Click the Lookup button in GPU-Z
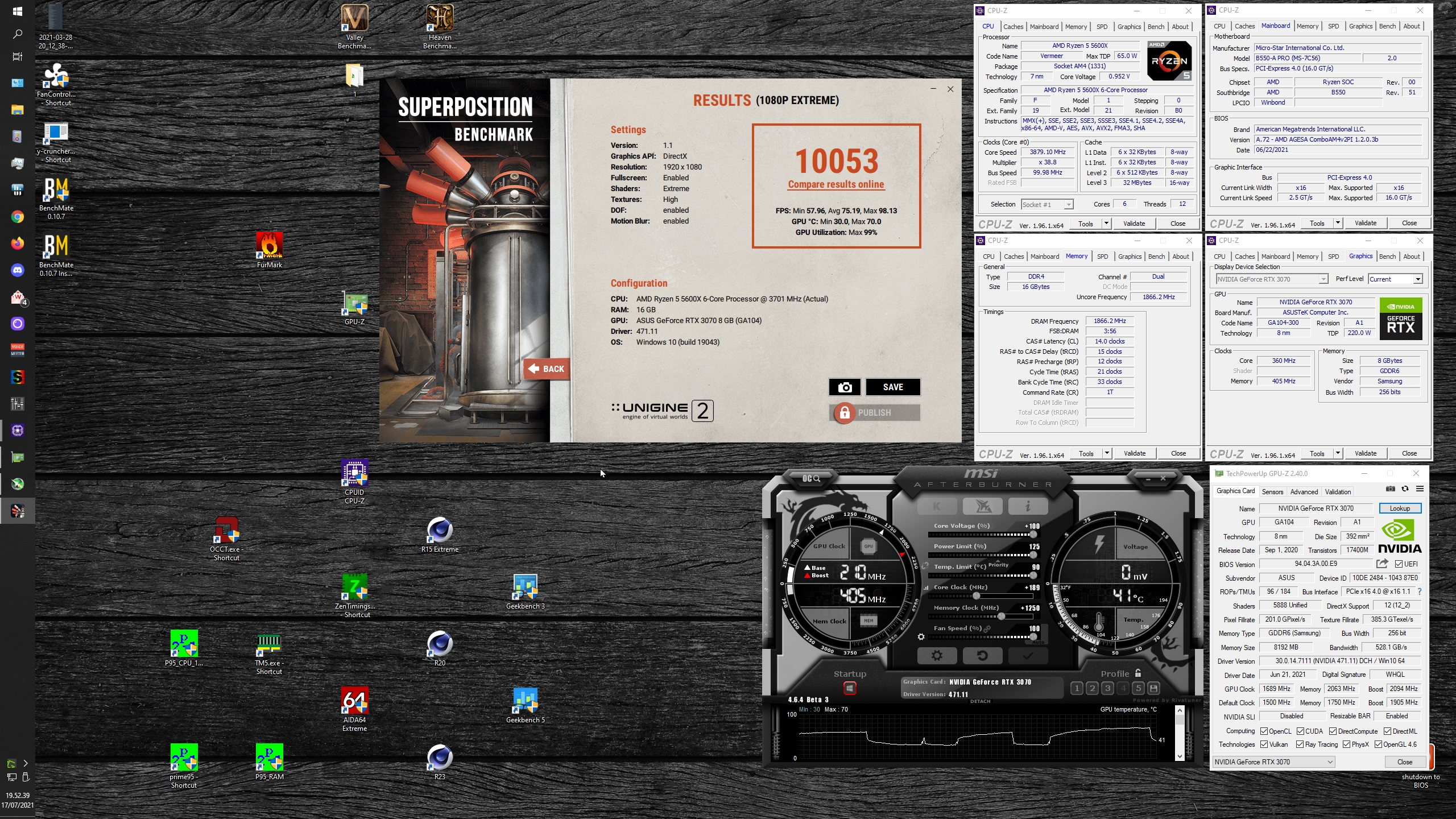Screen dimensions: 1456x819 click(x=1400, y=508)
